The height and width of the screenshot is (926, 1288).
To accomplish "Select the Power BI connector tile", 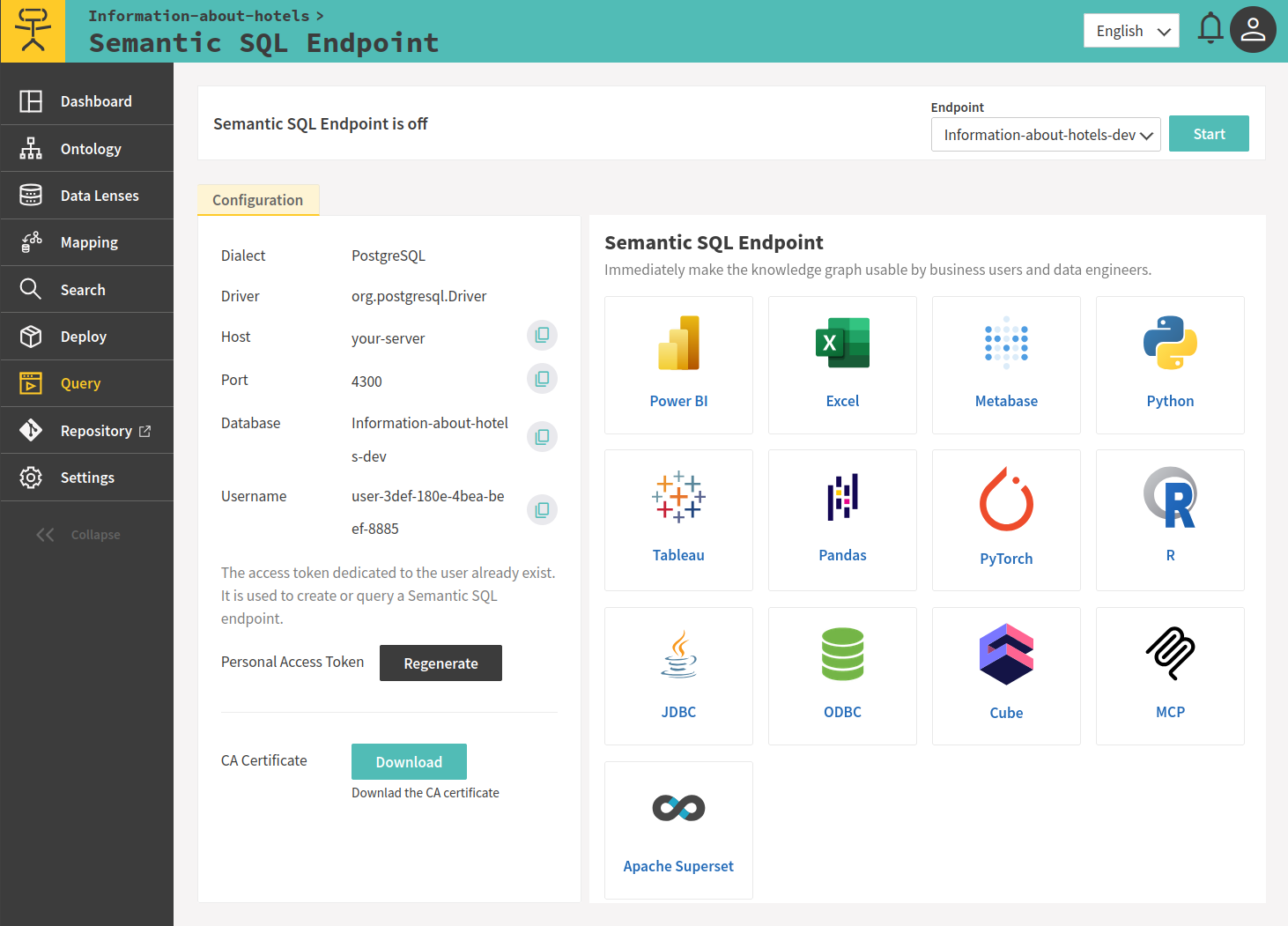I will (678, 365).
